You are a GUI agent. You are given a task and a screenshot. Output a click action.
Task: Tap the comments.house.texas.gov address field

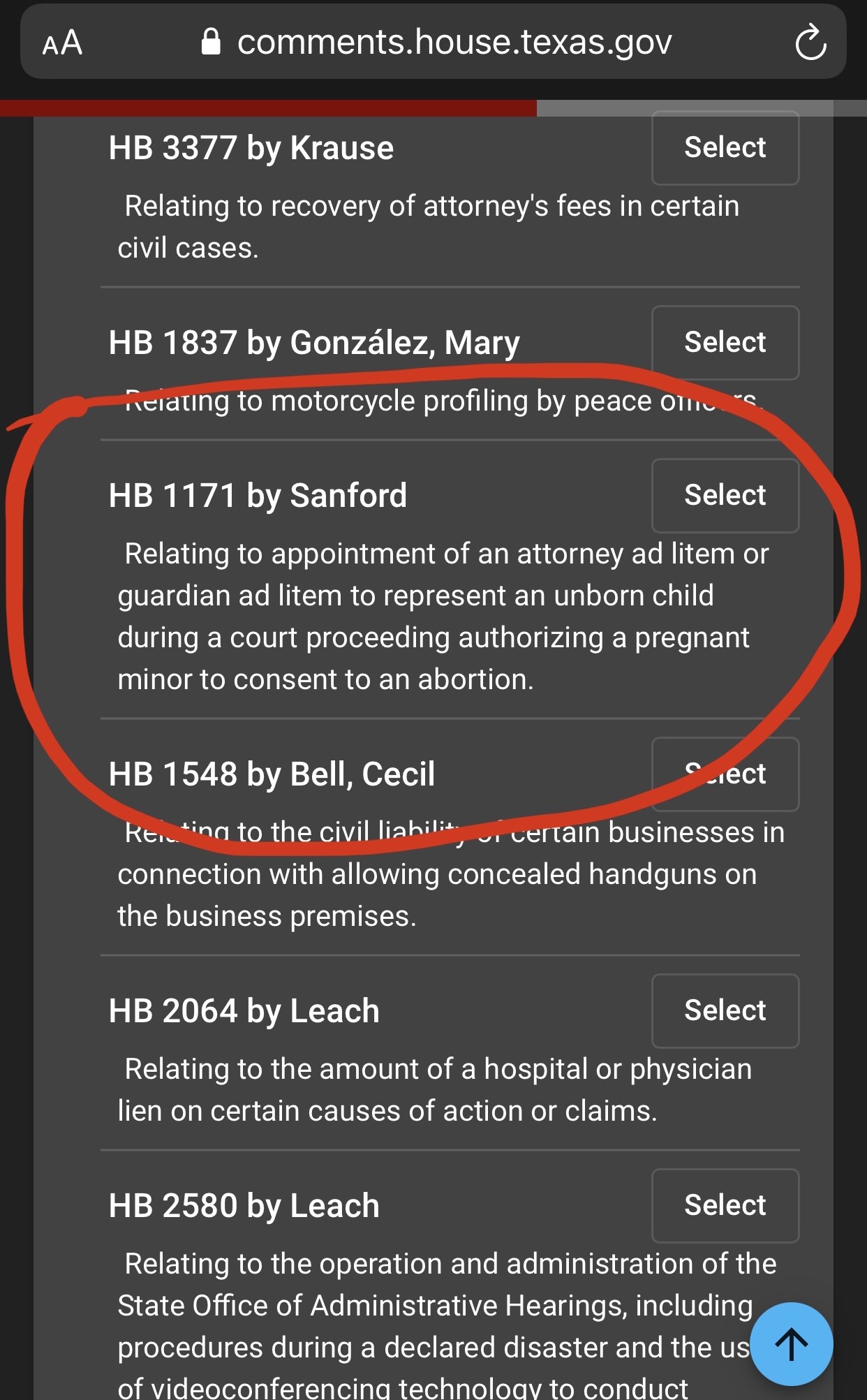coord(454,43)
